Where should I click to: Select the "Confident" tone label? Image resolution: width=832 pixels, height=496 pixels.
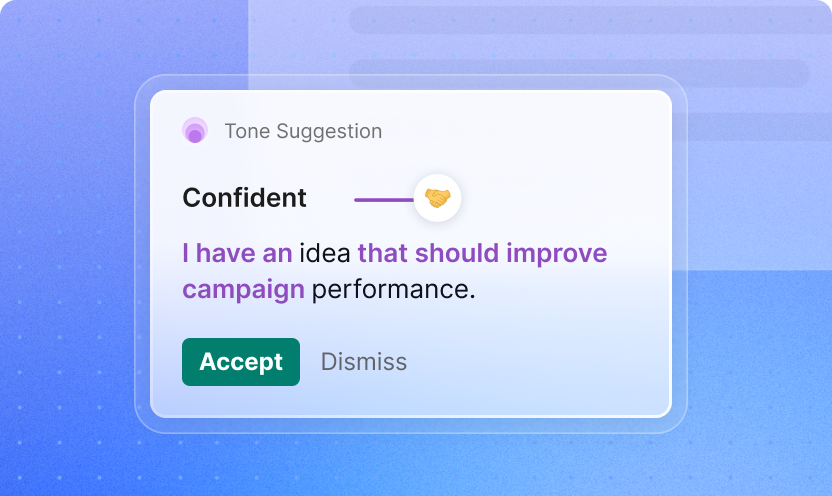244,198
